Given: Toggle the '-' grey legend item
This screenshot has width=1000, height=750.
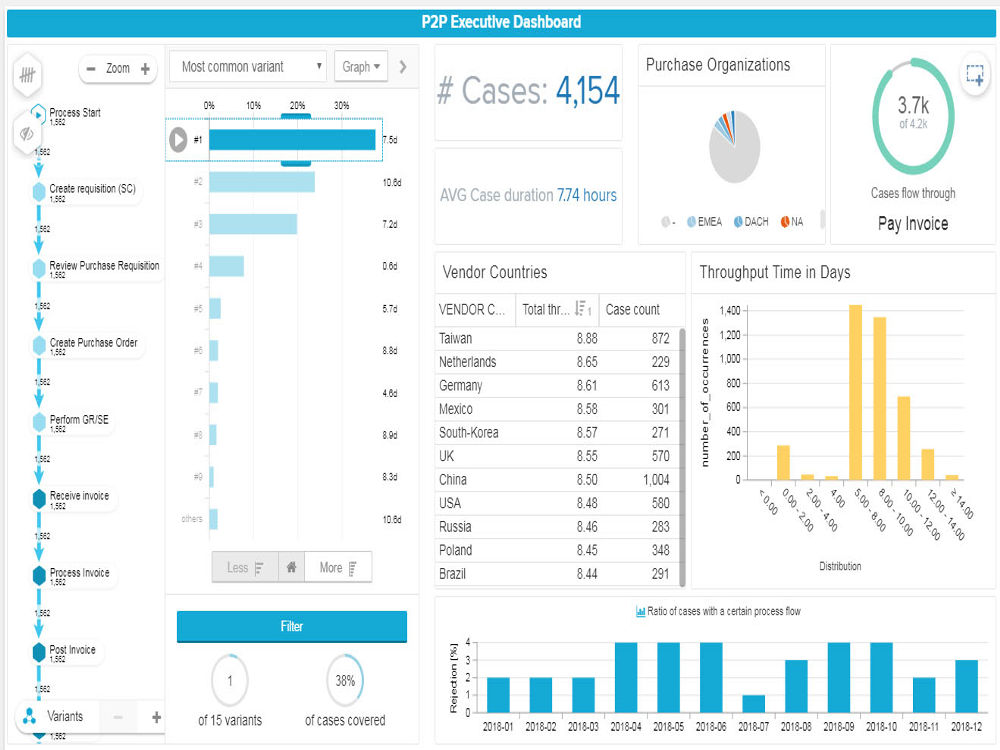Looking at the screenshot, I should [x=668, y=222].
